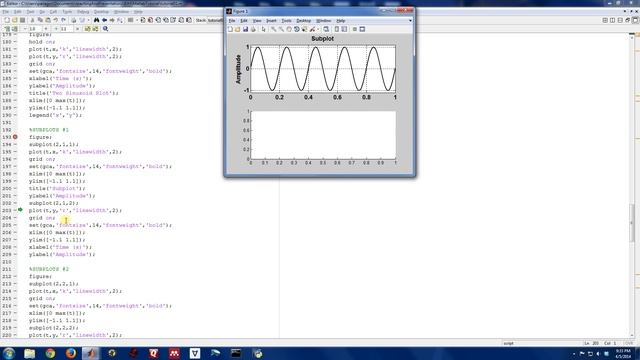Image resolution: width=640 pixels, height=360 pixels.
Task: Click MATLAB icon in taskbar
Action: (x=91, y=353)
